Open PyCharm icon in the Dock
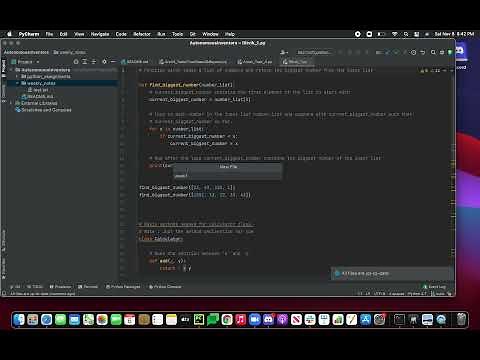Screen dimensions: 480x360 coord(199,320)
